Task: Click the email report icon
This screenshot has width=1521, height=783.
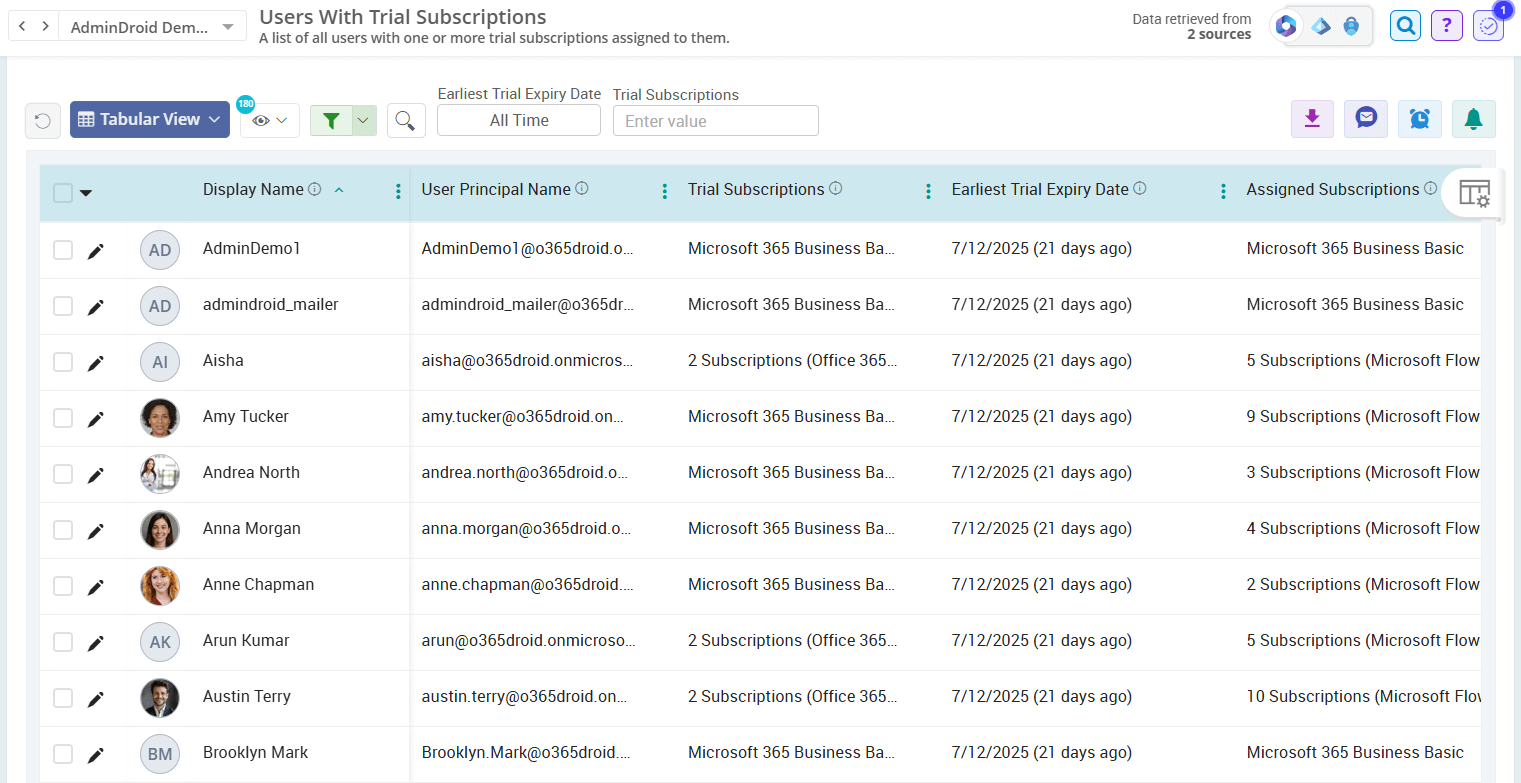Action: [x=1365, y=118]
